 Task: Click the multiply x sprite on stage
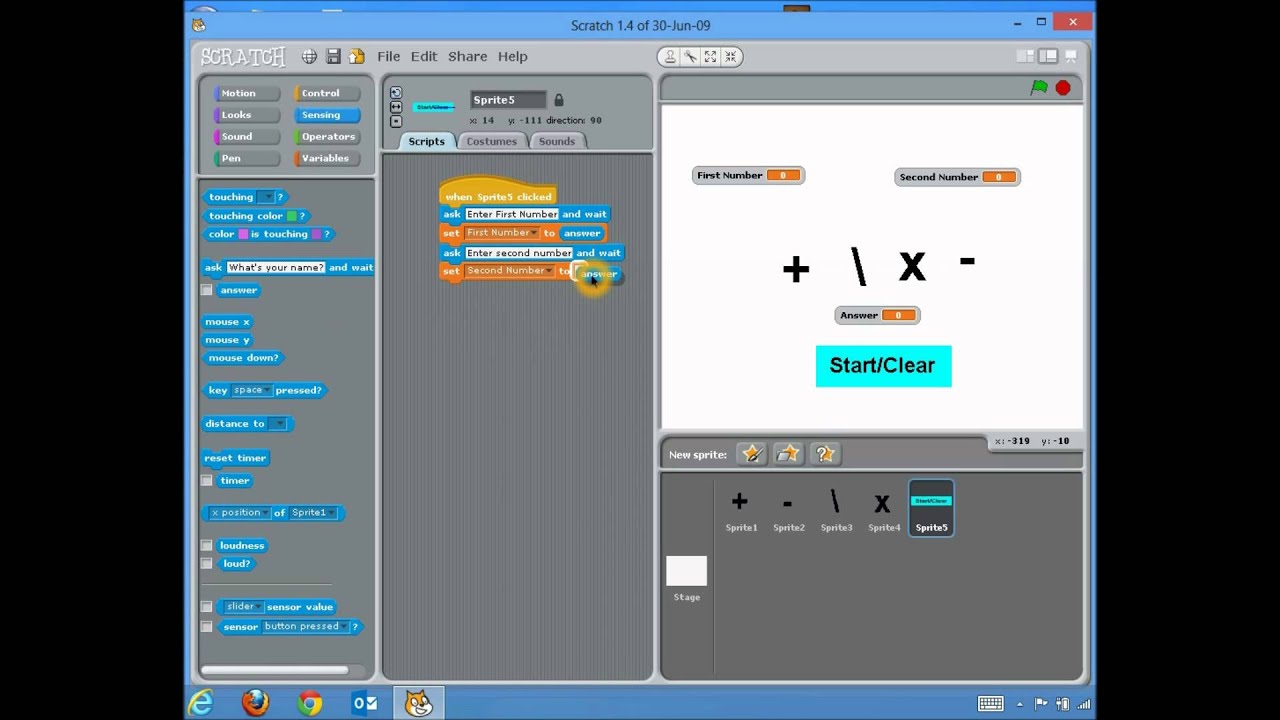click(912, 266)
